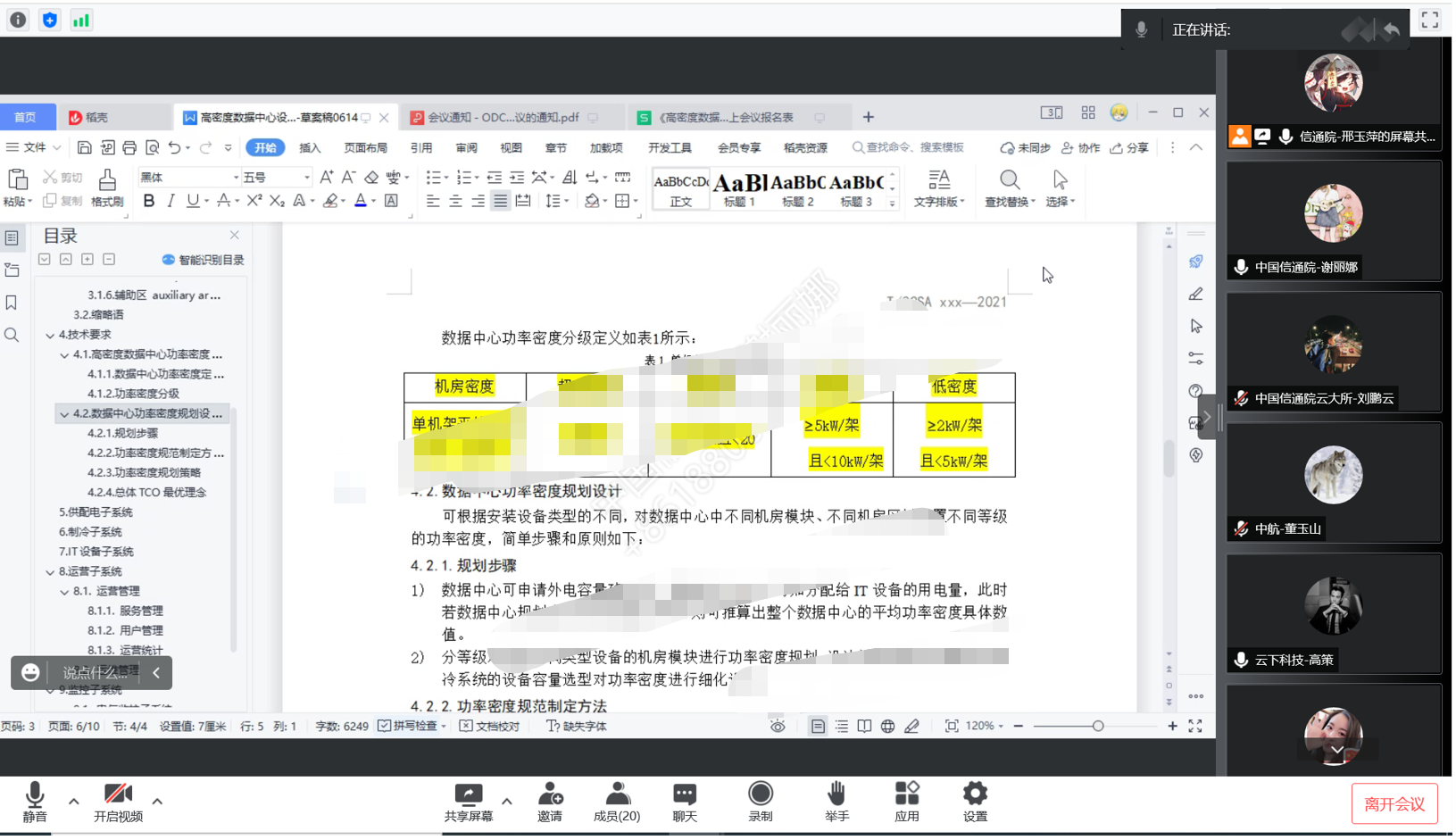Expand microphone options arrow
1456x840 pixels.
(74, 802)
